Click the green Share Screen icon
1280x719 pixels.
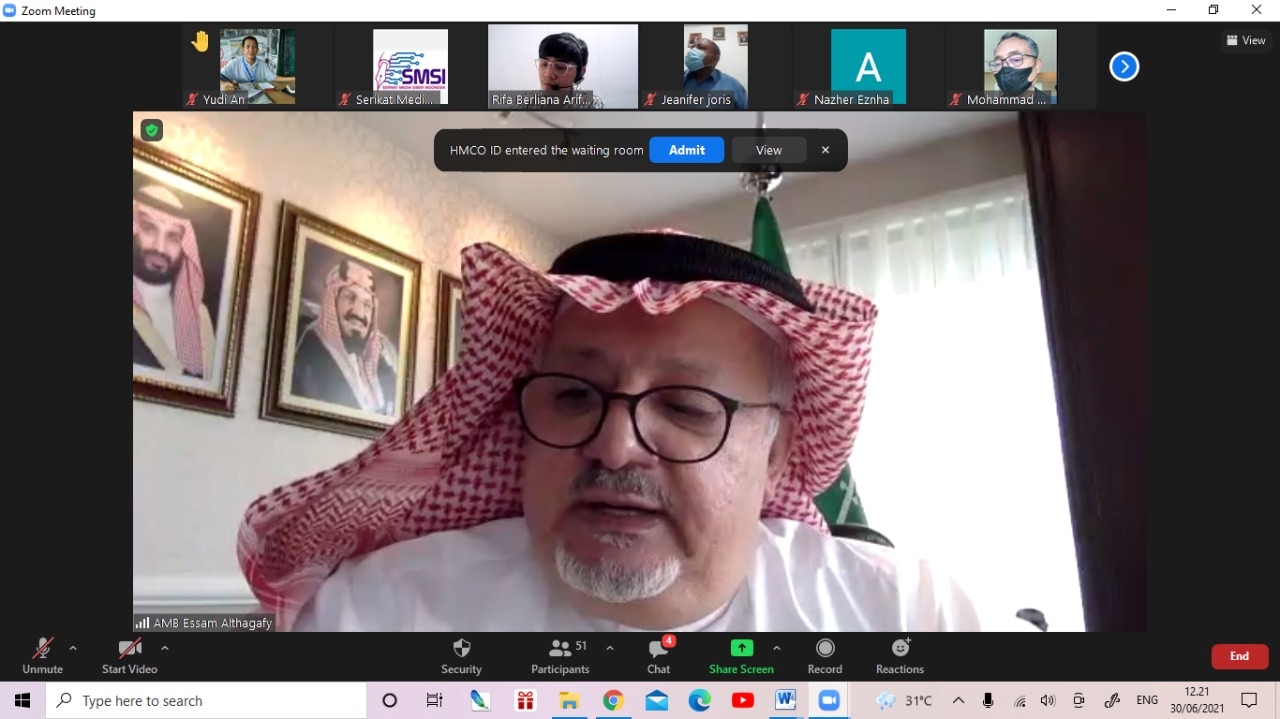click(x=741, y=648)
